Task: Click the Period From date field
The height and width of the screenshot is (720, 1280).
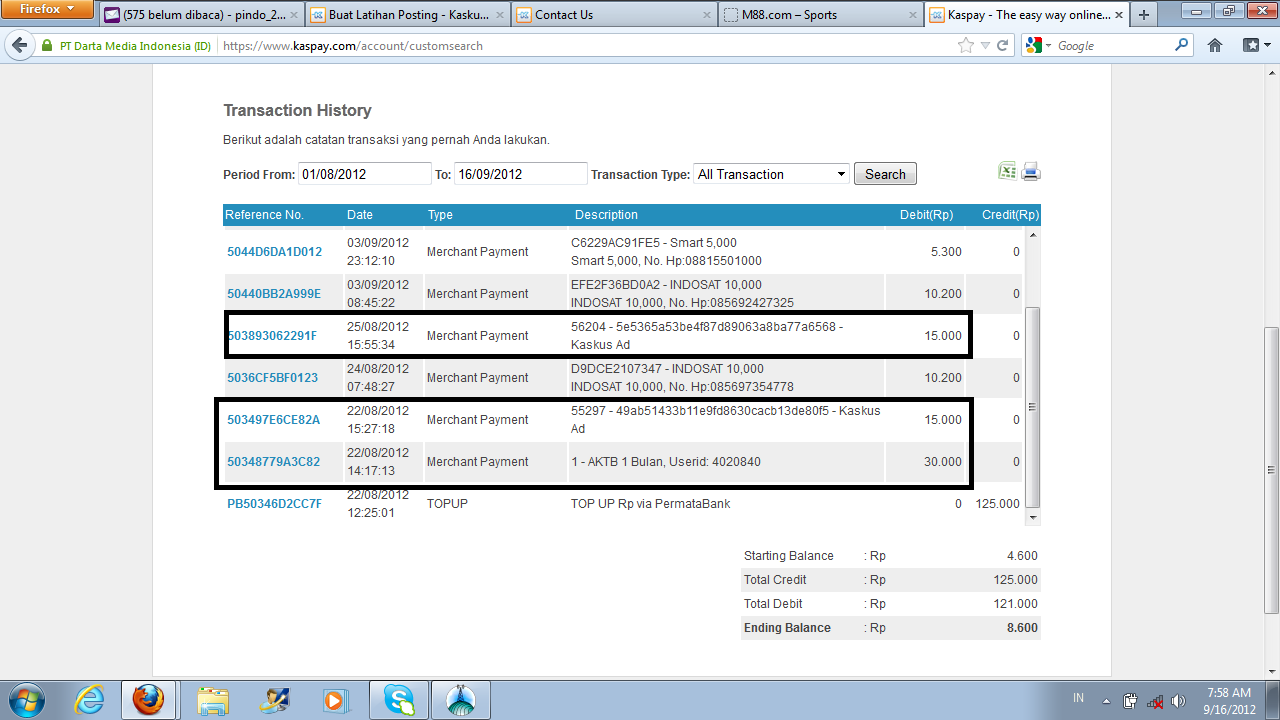Action: [365, 174]
